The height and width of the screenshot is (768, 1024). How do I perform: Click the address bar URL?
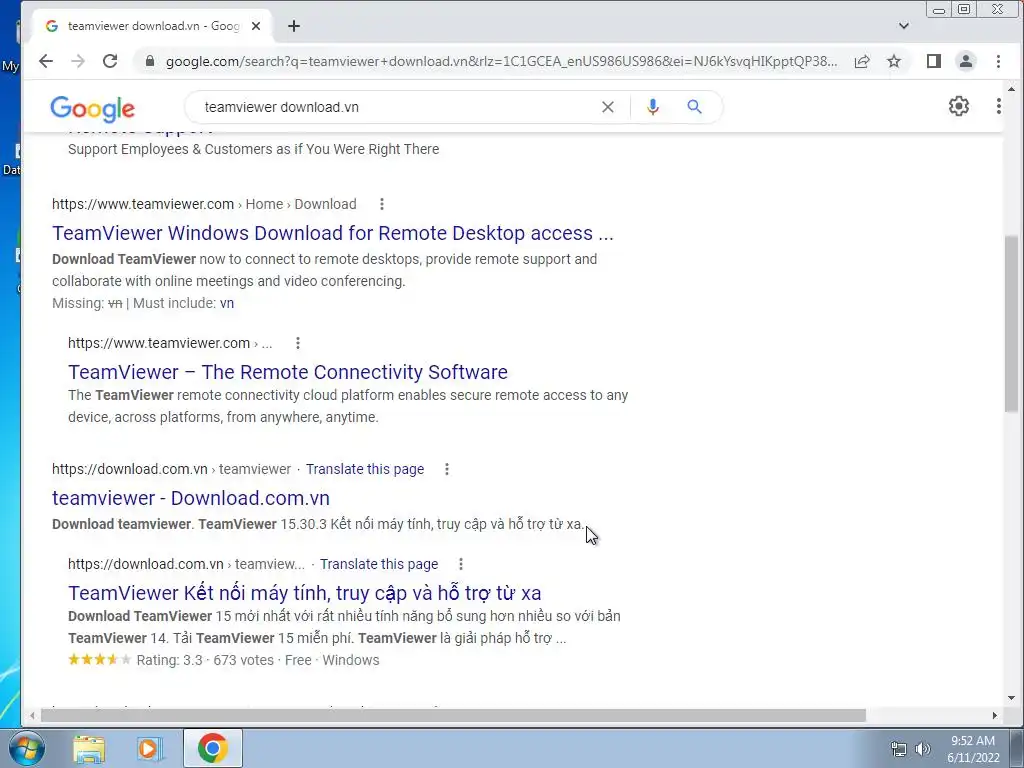coord(501,61)
